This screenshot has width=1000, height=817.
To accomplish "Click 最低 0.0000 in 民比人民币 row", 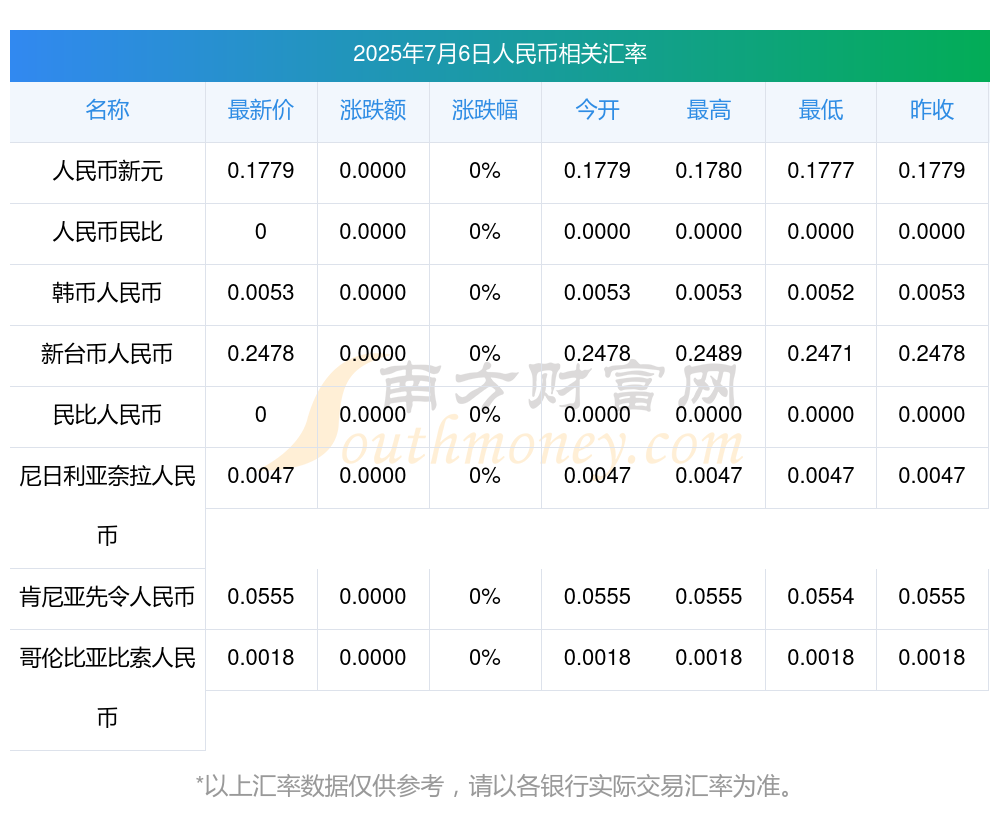I will coord(821,415).
